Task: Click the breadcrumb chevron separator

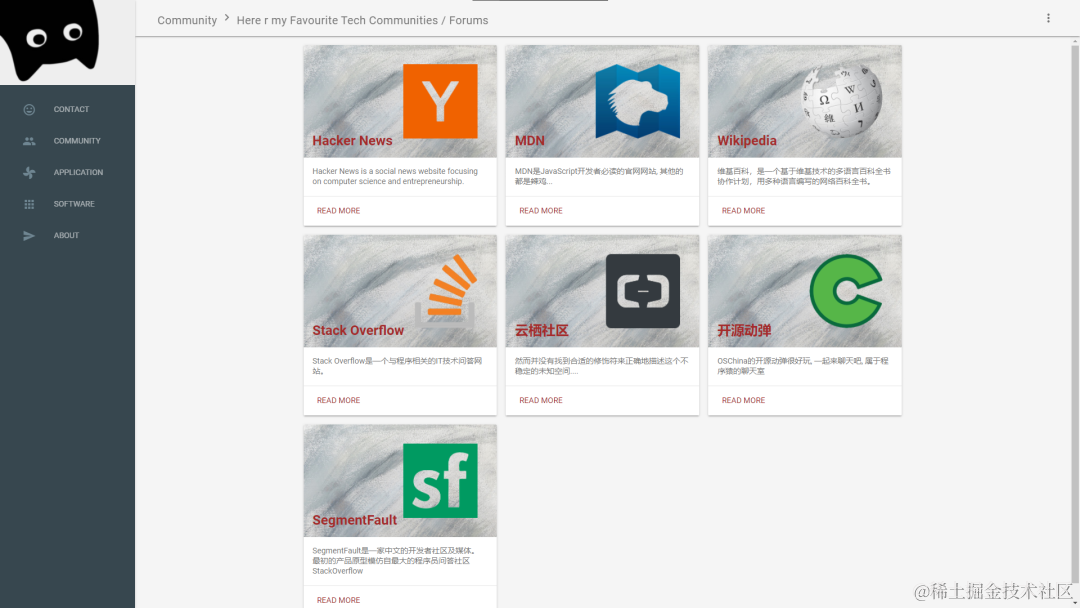Action: tap(227, 18)
